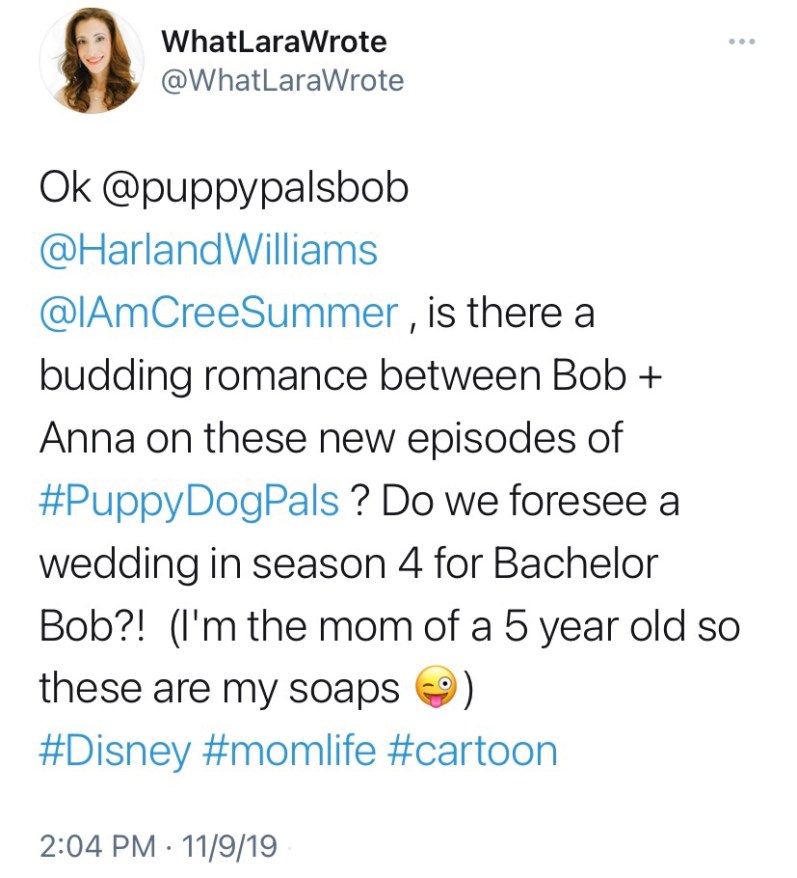Open the @WhatLaraWrote handle under the name
Image resolution: width=797 pixels, height=878 pixels.
tap(282, 80)
